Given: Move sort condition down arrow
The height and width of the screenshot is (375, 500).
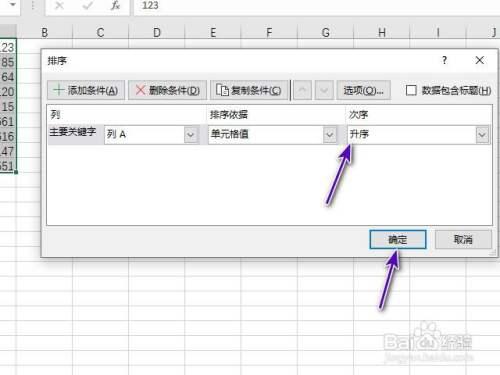Looking at the screenshot, I should coord(324,90).
